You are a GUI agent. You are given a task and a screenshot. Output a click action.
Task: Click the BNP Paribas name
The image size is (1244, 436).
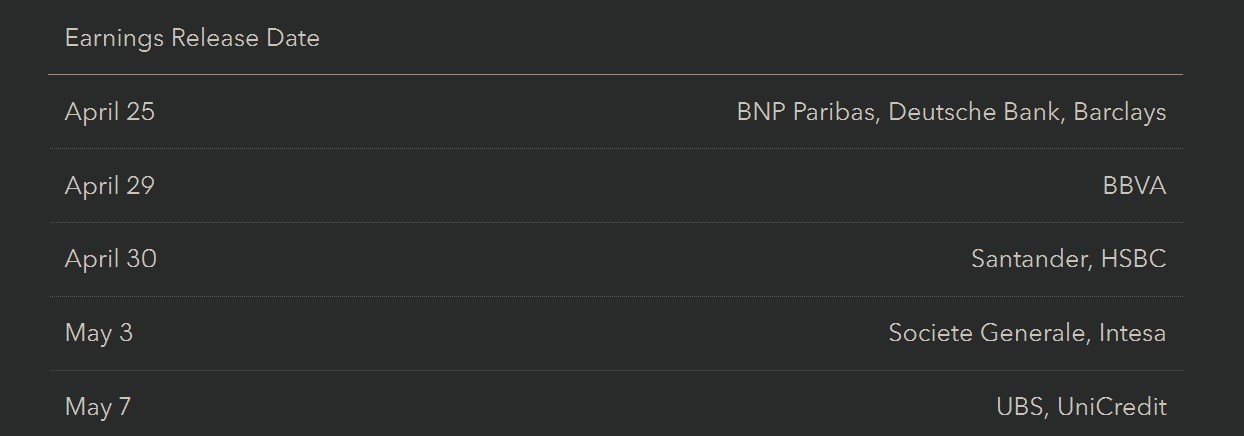pyautogui.click(x=806, y=111)
